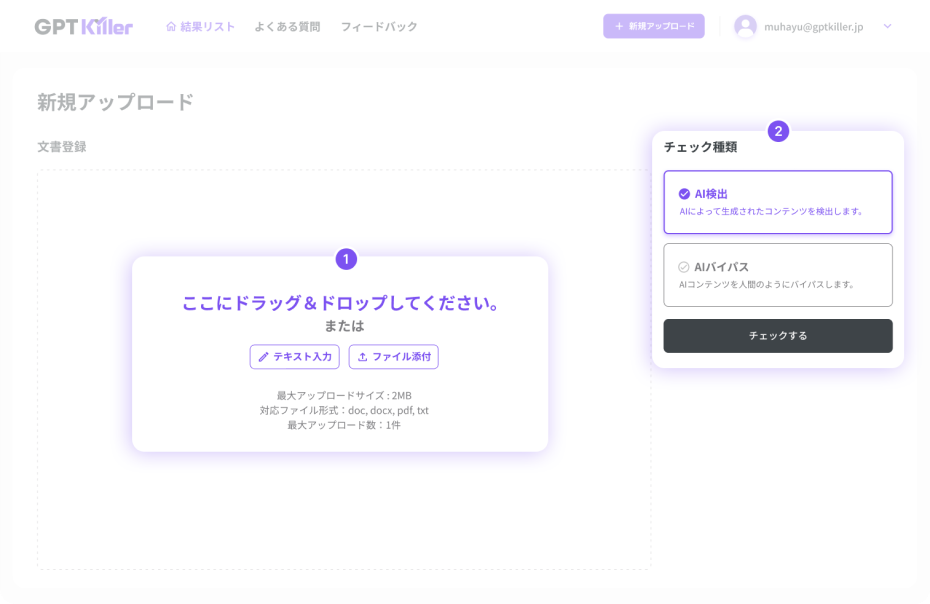This screenshot has height=604, width=930.
Task: Click the テキスト入力 button
Action: tap(295, 357)
